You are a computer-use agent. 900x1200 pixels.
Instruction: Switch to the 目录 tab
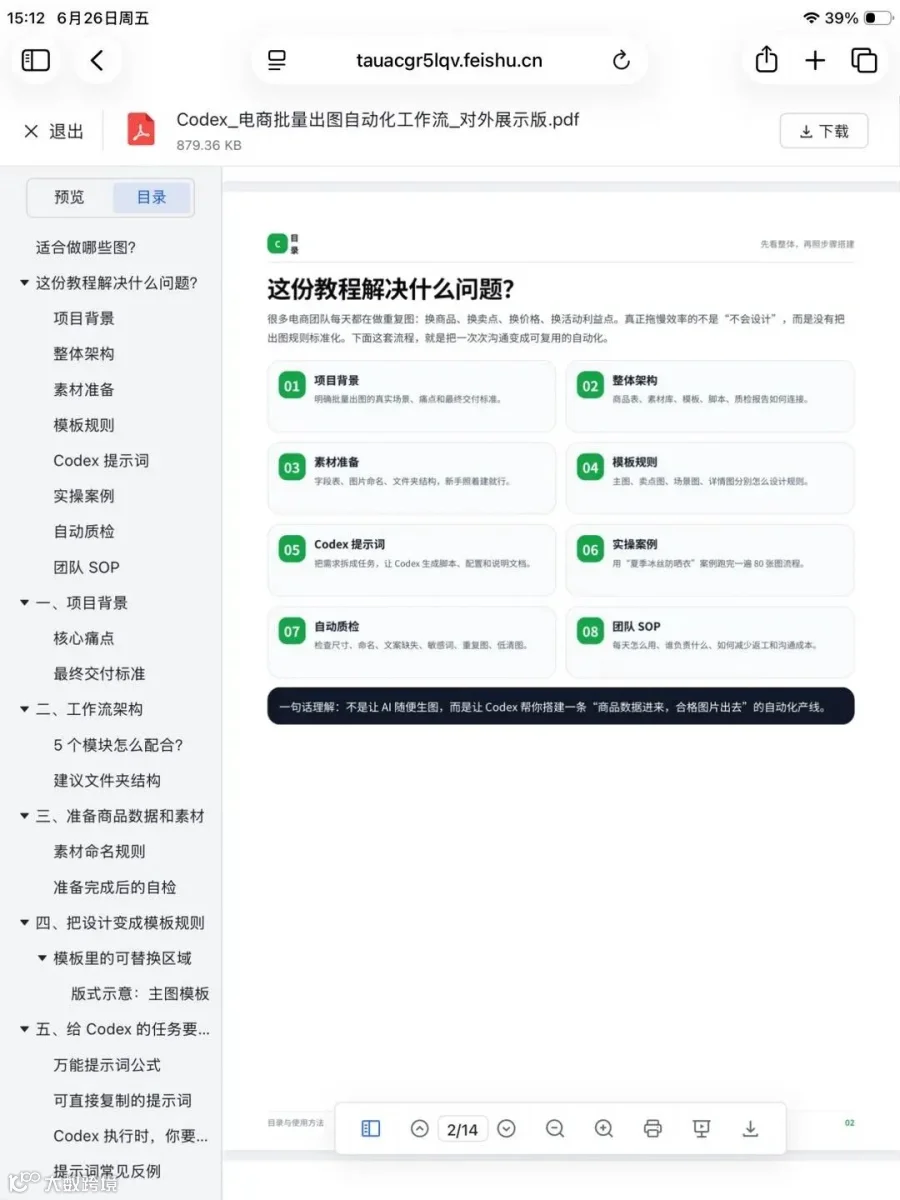point(152,198)
